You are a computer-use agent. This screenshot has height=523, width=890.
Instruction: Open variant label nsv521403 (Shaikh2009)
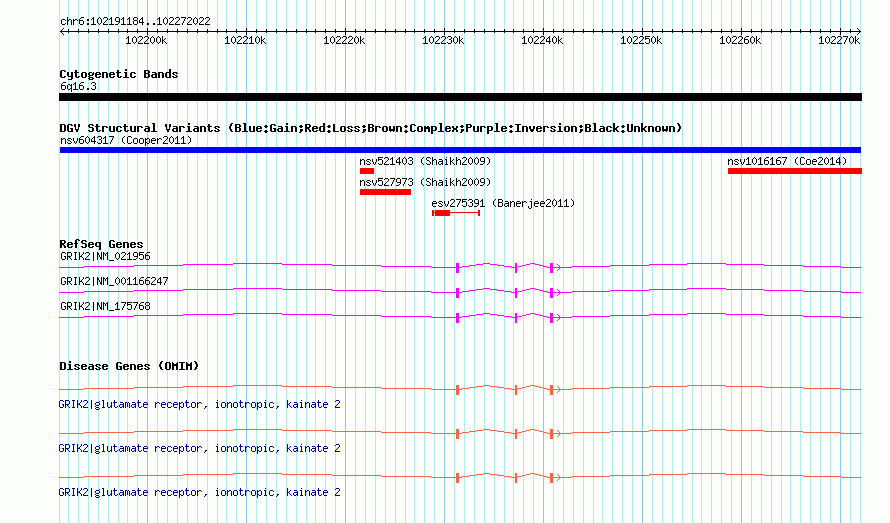425,161
